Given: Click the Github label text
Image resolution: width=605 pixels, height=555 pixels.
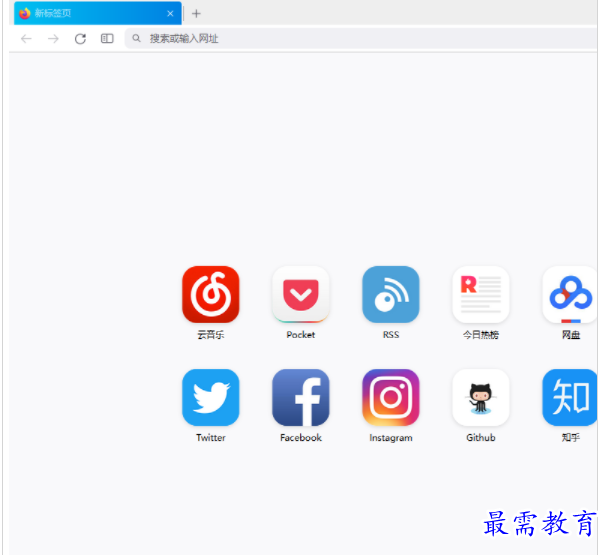Looking at the screenshot, I should (481, 438).
